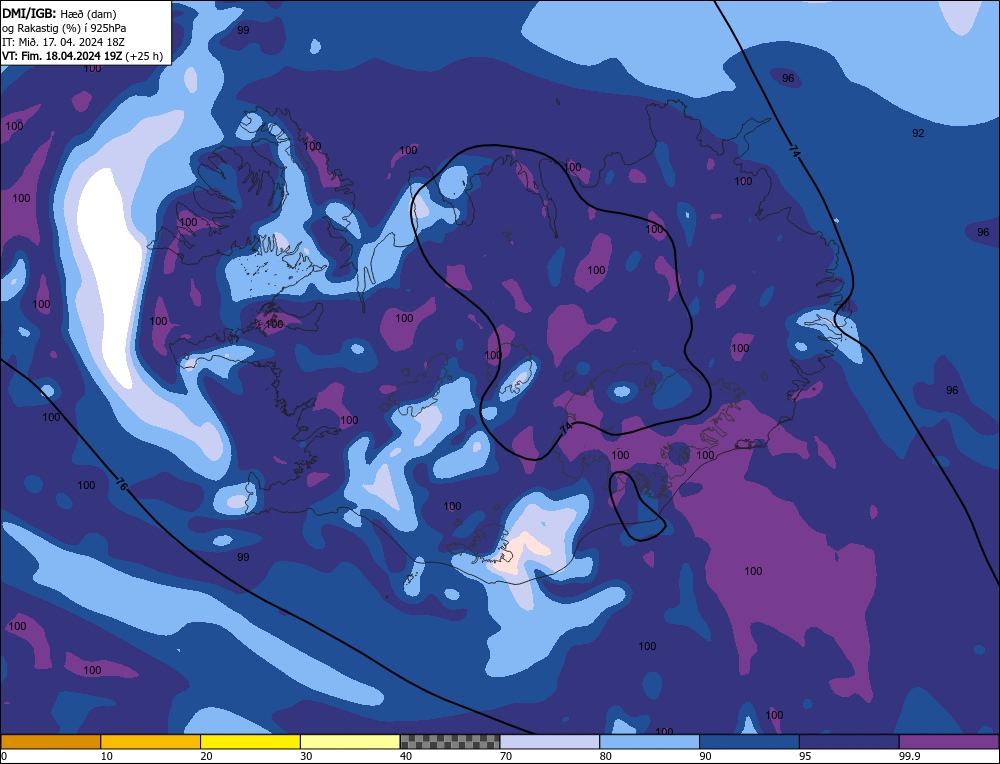Click the '92' humidity value on the map

[918, 133]
